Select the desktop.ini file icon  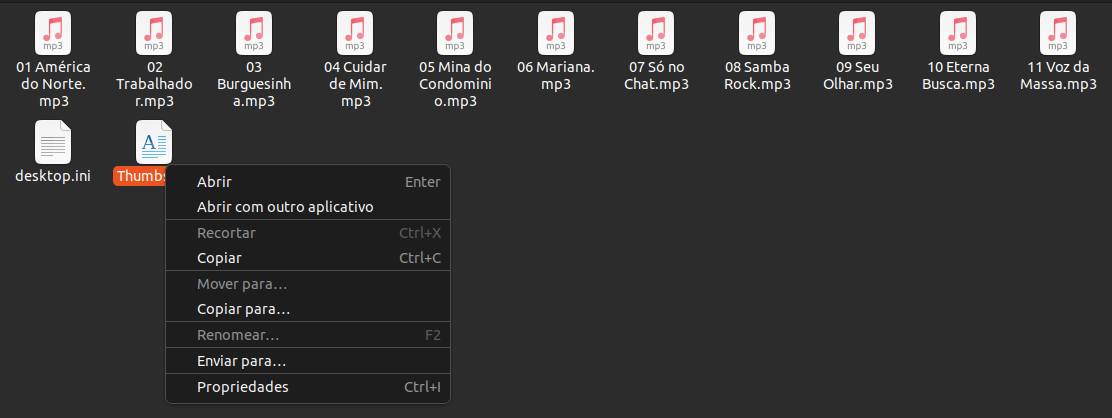53,143
